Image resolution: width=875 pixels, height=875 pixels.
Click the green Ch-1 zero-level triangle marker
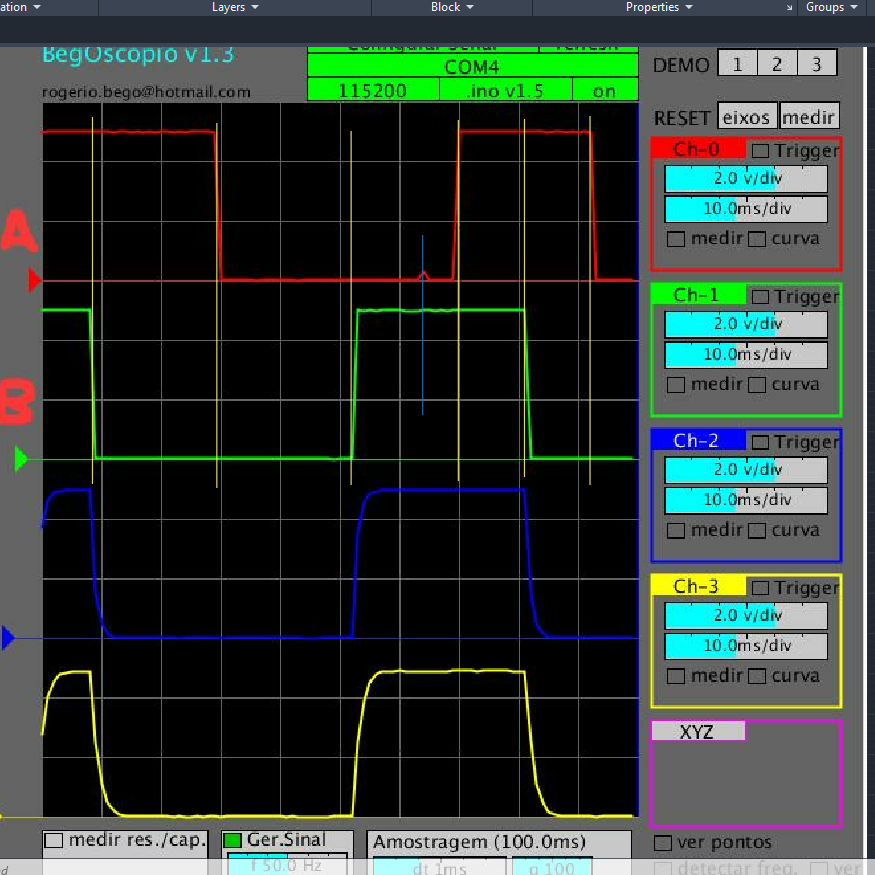click(x=21, y=459)
